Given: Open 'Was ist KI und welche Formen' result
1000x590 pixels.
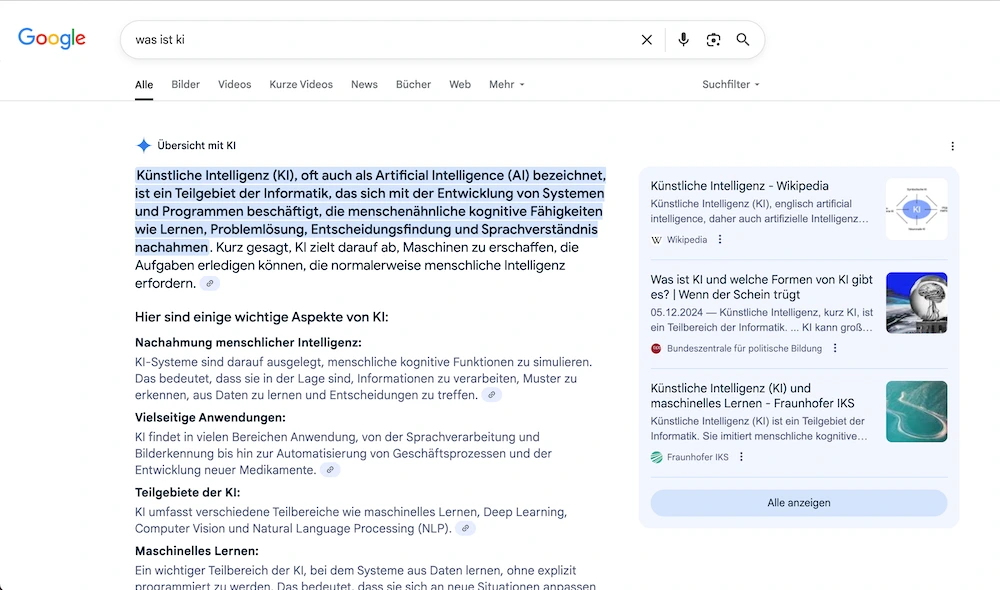Looking at the screenshot, I should [x=761, y=287].
